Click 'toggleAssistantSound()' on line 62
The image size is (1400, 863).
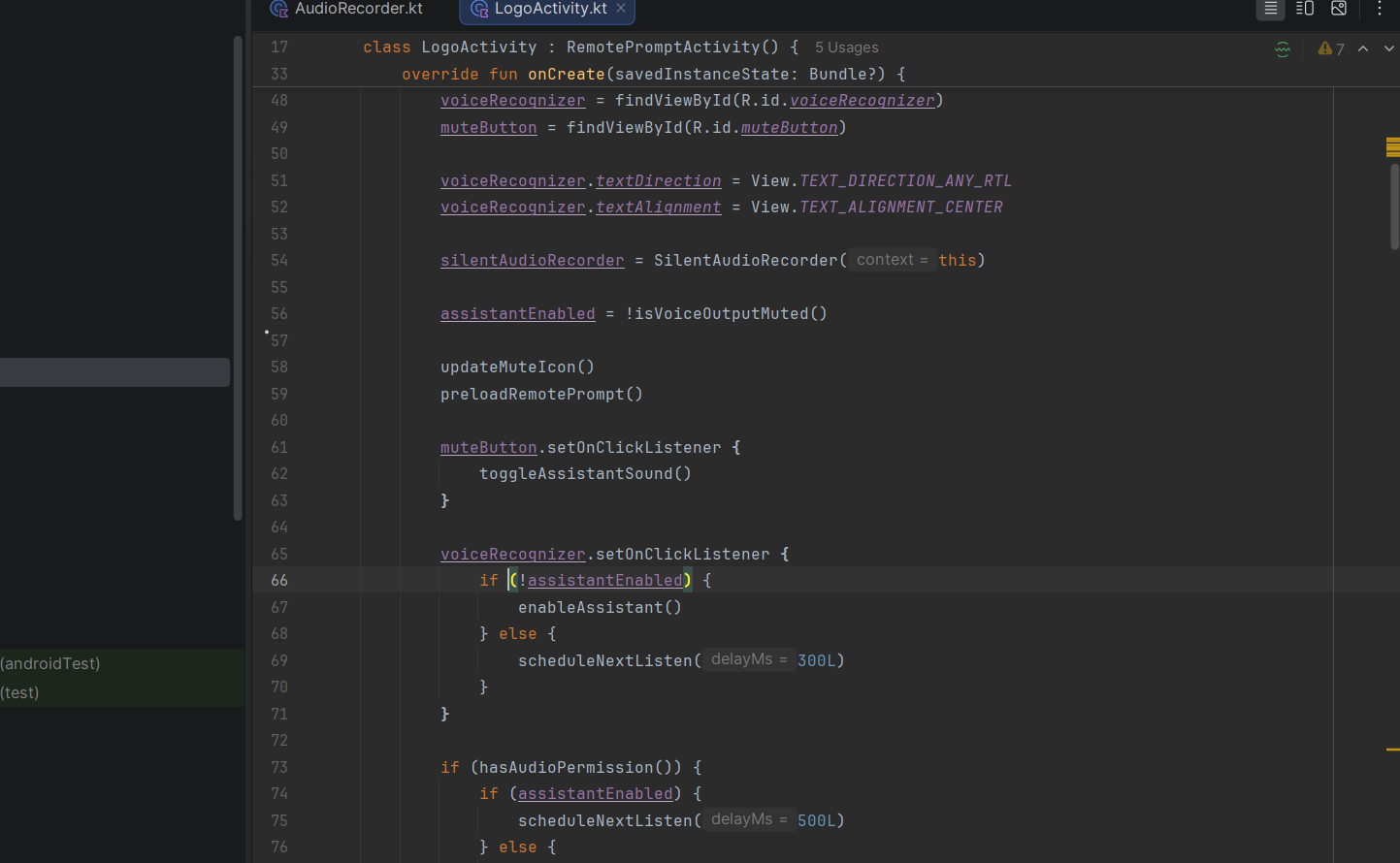[585, 473]
